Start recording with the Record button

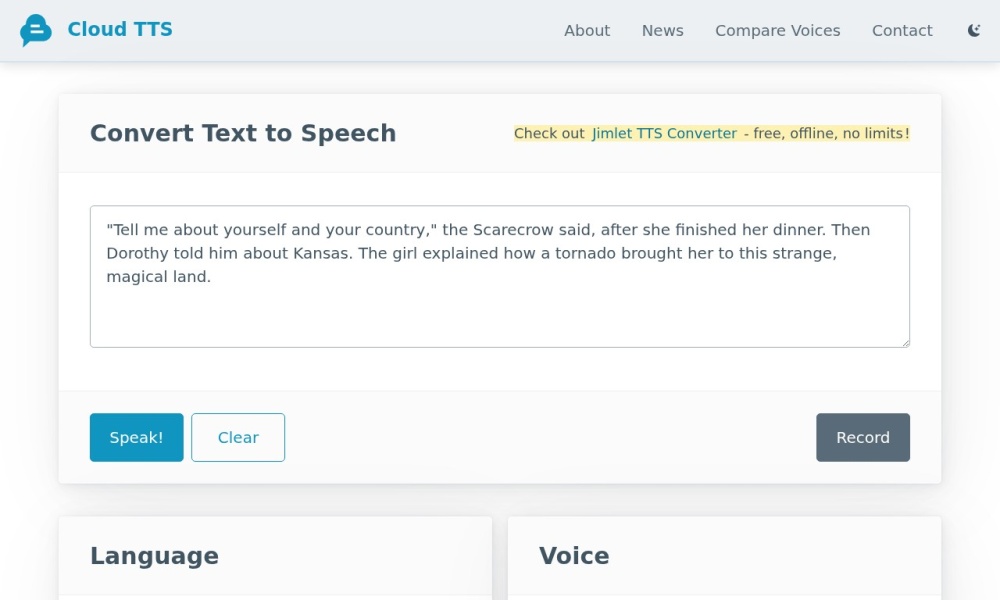coord(862,437)
